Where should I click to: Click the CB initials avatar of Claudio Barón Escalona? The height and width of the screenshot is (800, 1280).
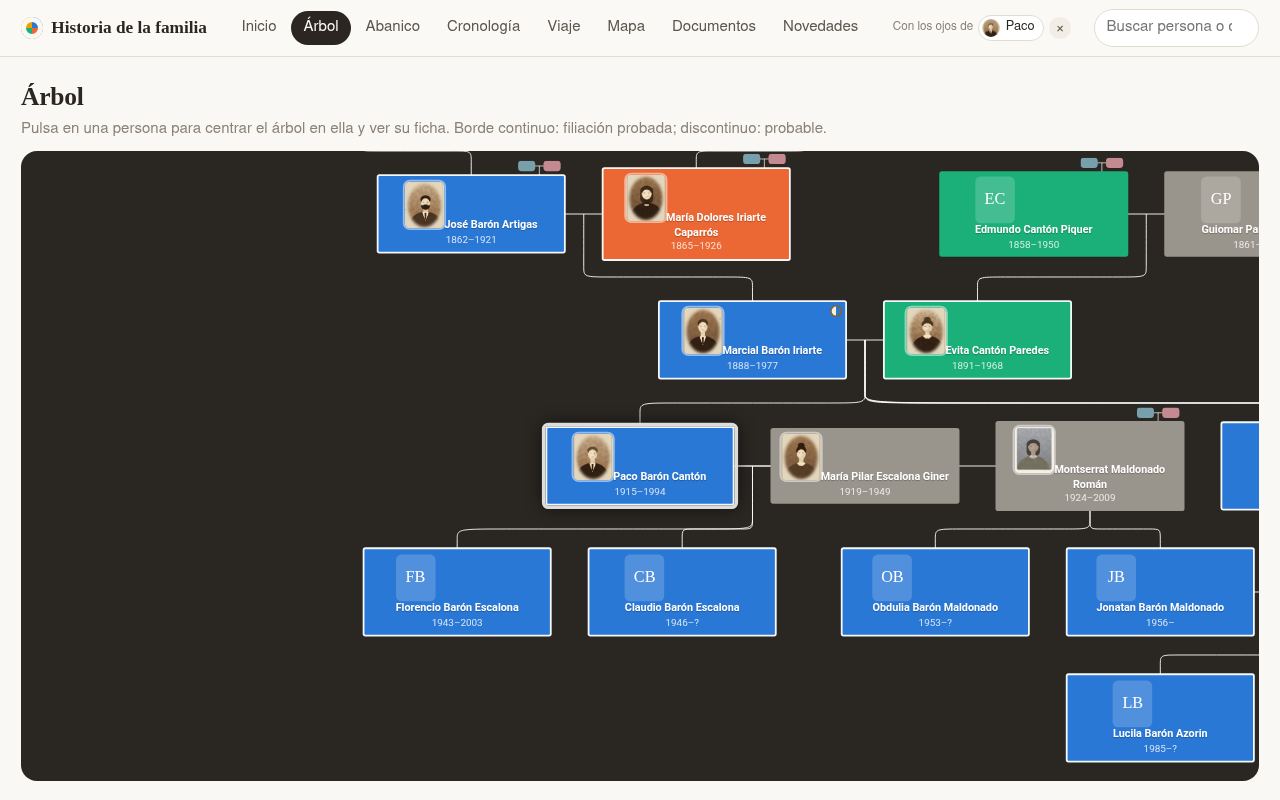tap(644, 577)
